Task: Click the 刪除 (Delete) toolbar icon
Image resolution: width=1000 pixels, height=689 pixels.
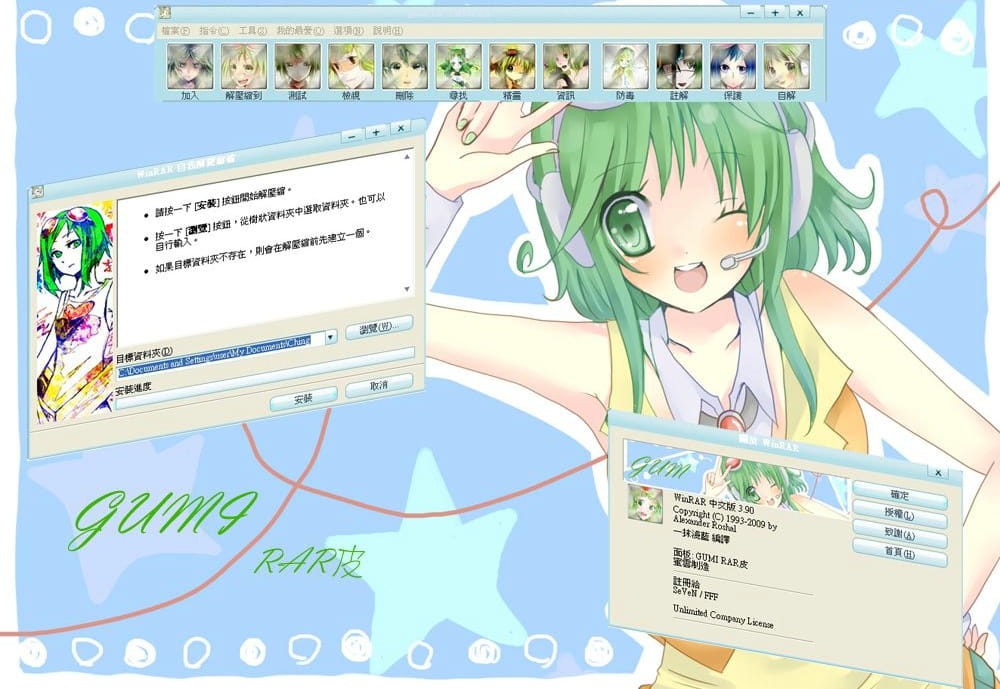Action: click(x=404, y=66)
